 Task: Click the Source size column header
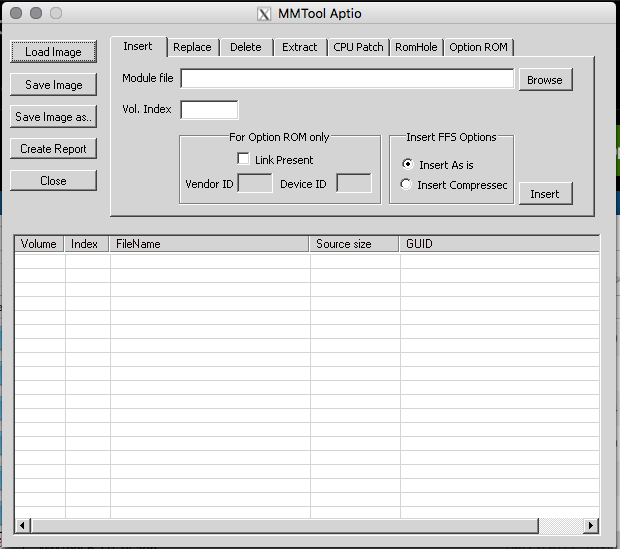pos(354,244)
